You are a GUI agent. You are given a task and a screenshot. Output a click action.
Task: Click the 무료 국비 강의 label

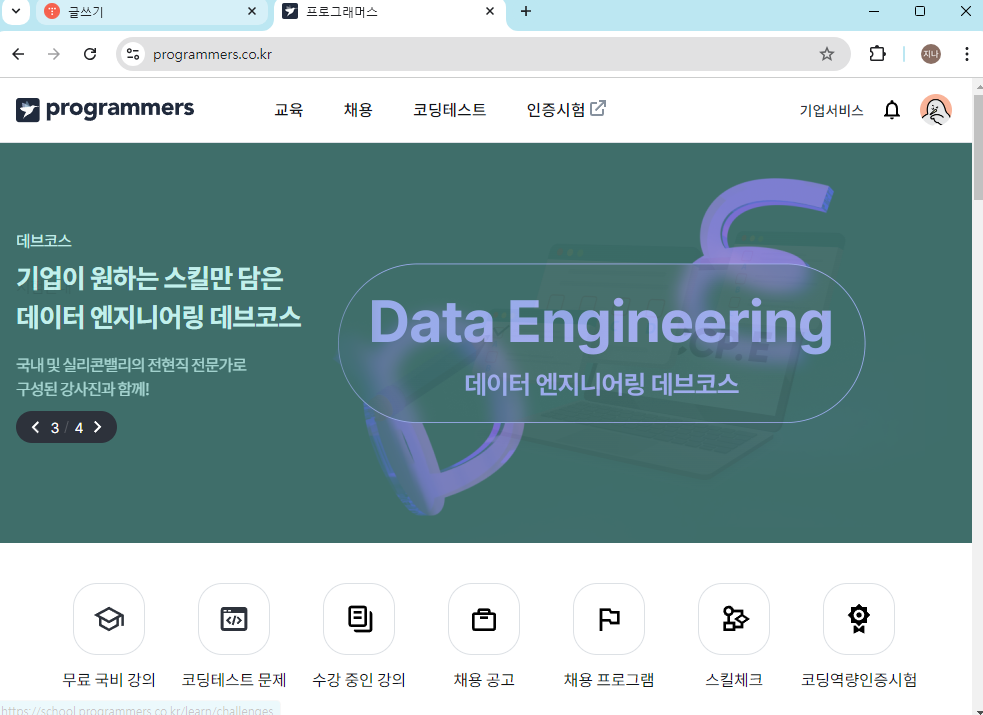pos(109,680)
